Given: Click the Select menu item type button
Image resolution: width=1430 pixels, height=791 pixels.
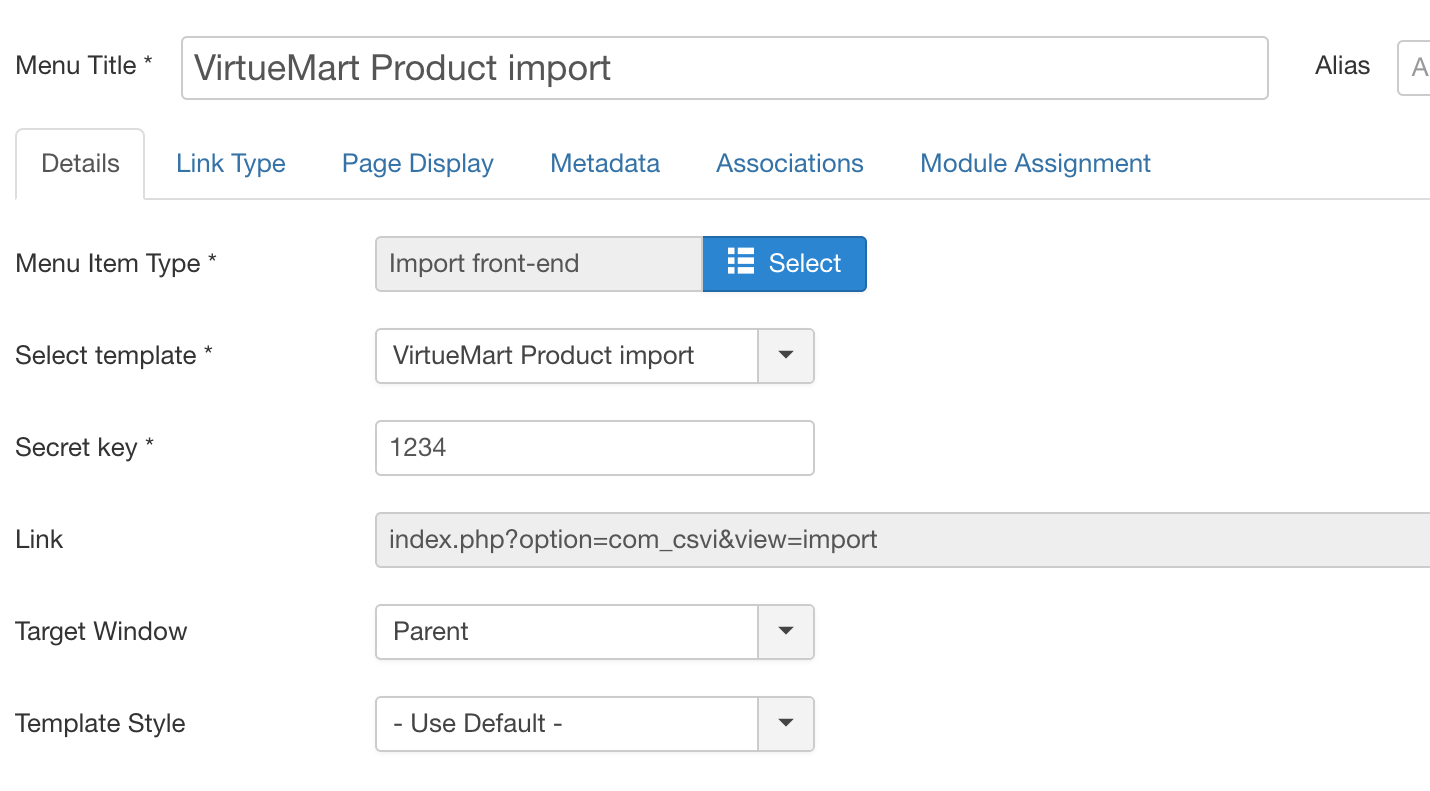Looking at the screenshot, I should click(784, 264).
